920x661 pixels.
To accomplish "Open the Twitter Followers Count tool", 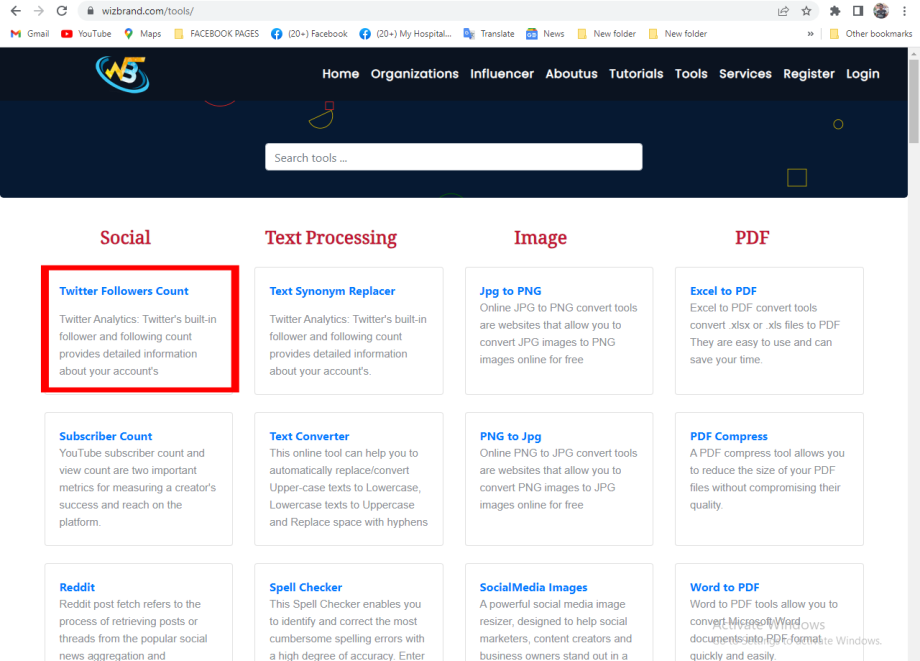I will (123, 290).
